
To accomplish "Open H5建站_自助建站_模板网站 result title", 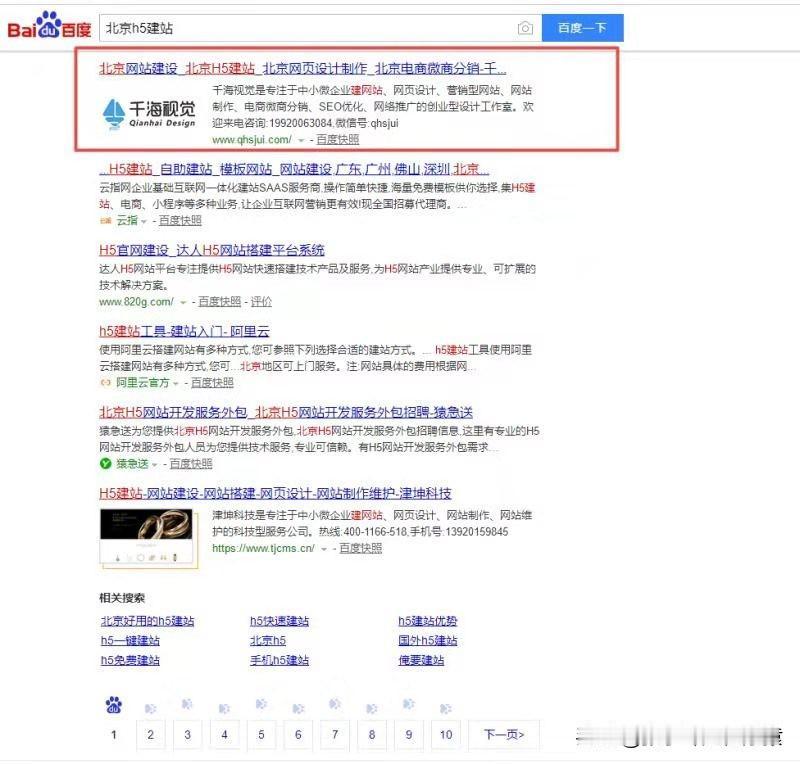I will click(294, 169).
